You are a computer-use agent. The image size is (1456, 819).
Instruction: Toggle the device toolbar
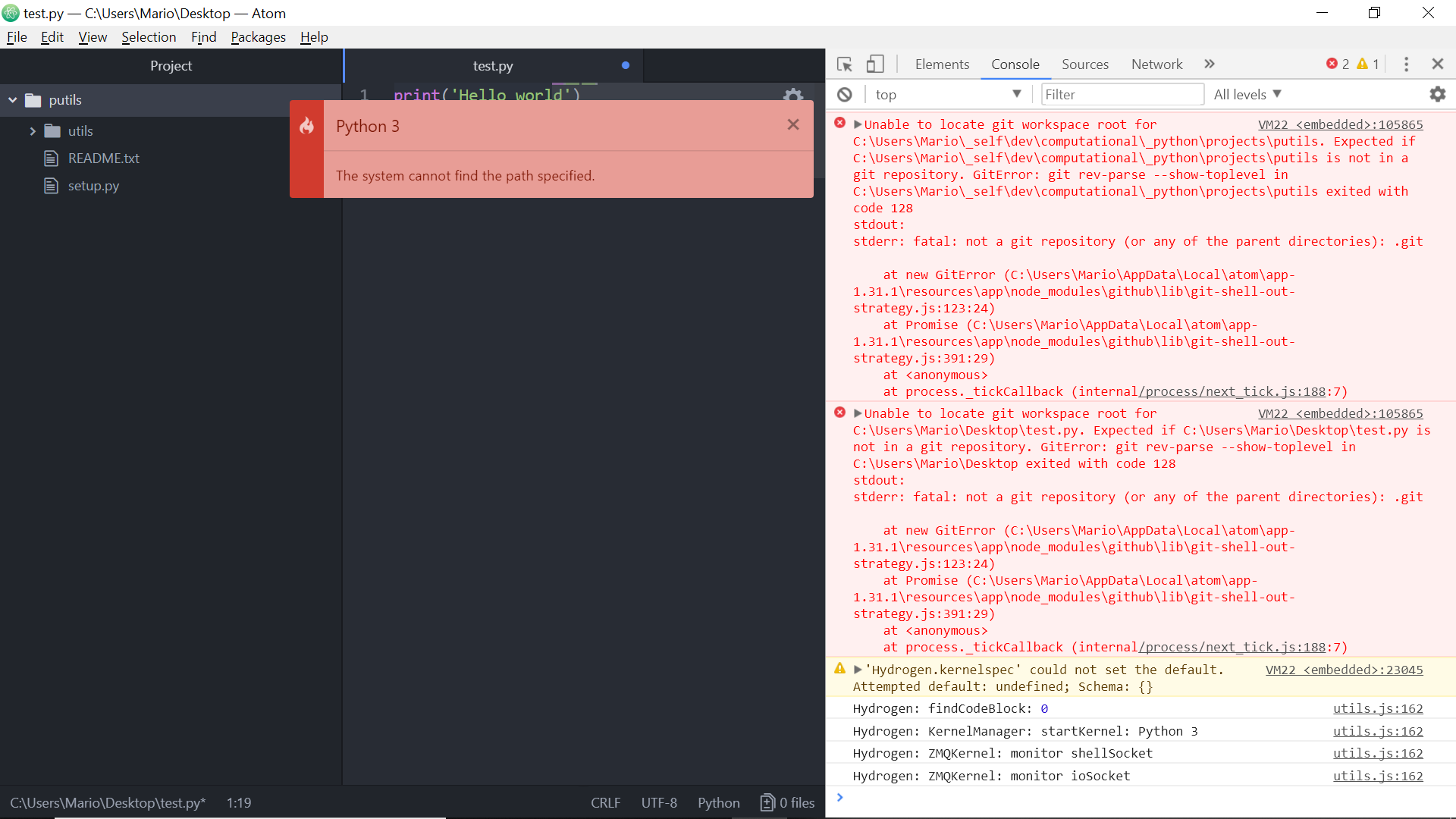pyautogui.click(x=875, y=64)
